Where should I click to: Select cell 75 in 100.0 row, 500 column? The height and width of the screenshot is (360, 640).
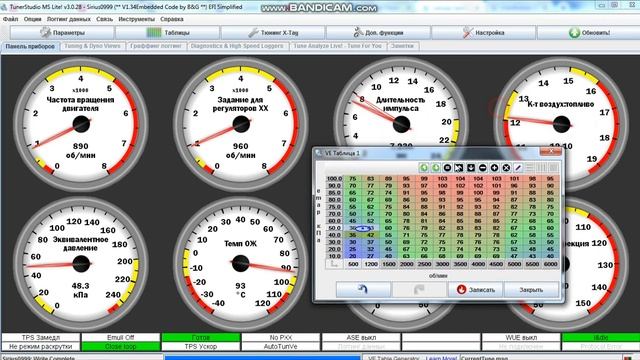click(x=353, y=179)
